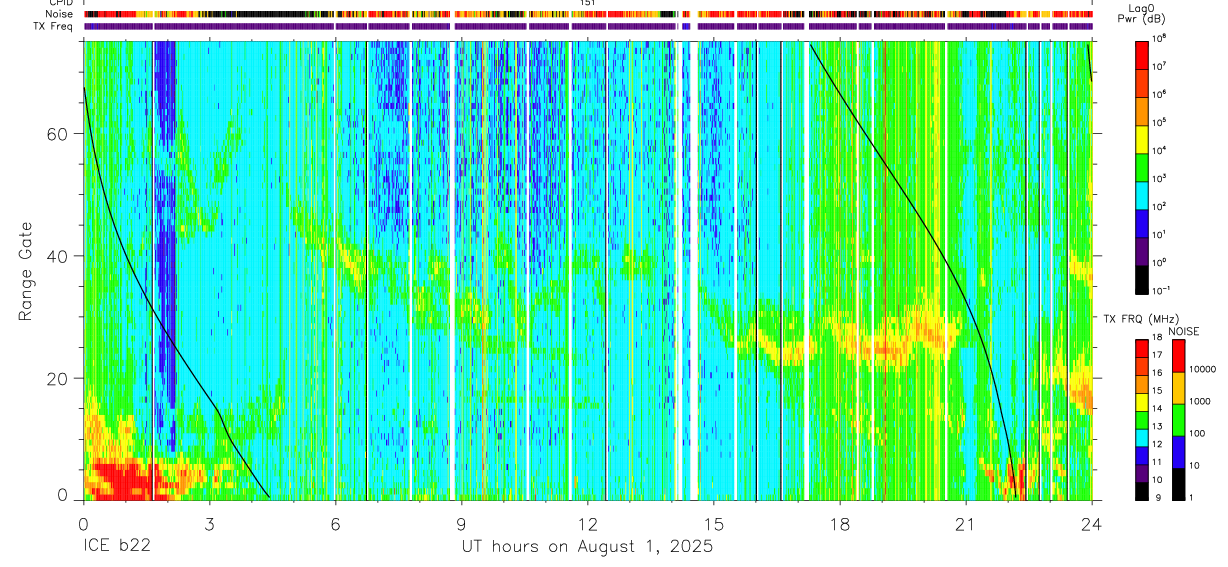The height and width of the screenshot is (567, 1228).
Task: Click the purple TX Freq strip above the plot
Action: pos(588,27)
